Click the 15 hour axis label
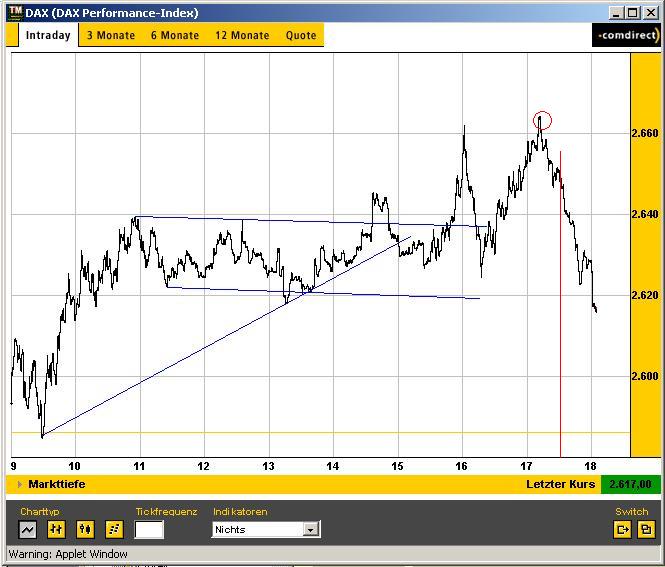Viewport: 665px width, 567px height. point(397,466)
